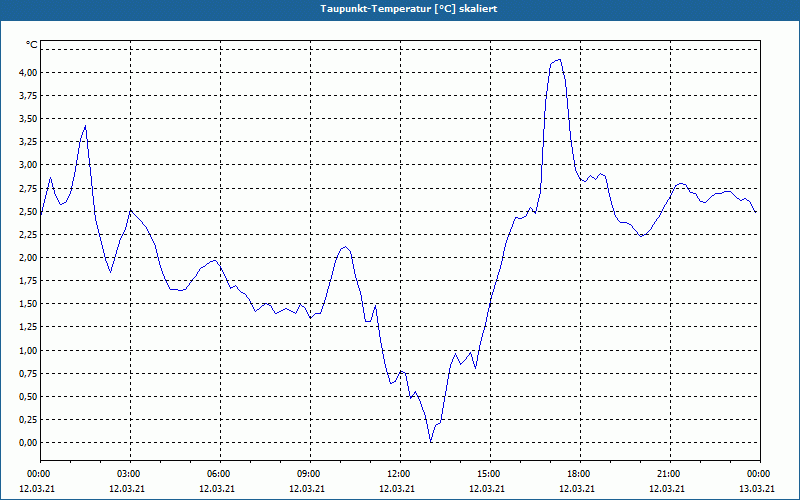Click the 2,75 y-axis label
The height and width of the screenshot is (500, 800).
pyautogui.click(x=28, y=188)
